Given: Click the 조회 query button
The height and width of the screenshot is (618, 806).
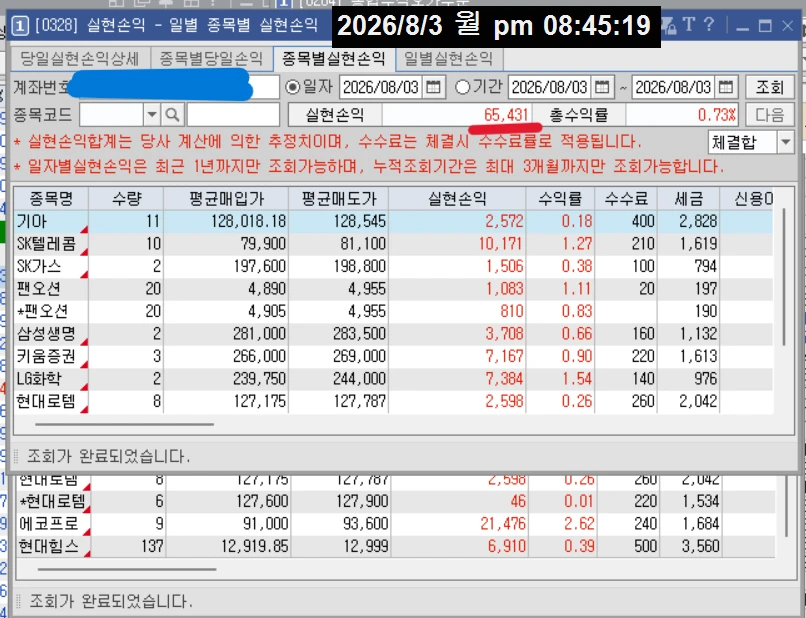Looking at the screenshot, I should 770,87.
